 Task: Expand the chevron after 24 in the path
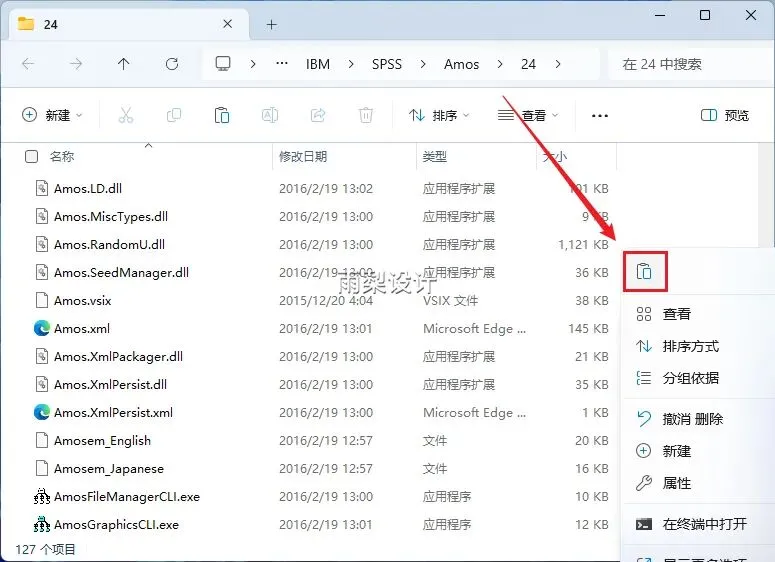[558, 64]
